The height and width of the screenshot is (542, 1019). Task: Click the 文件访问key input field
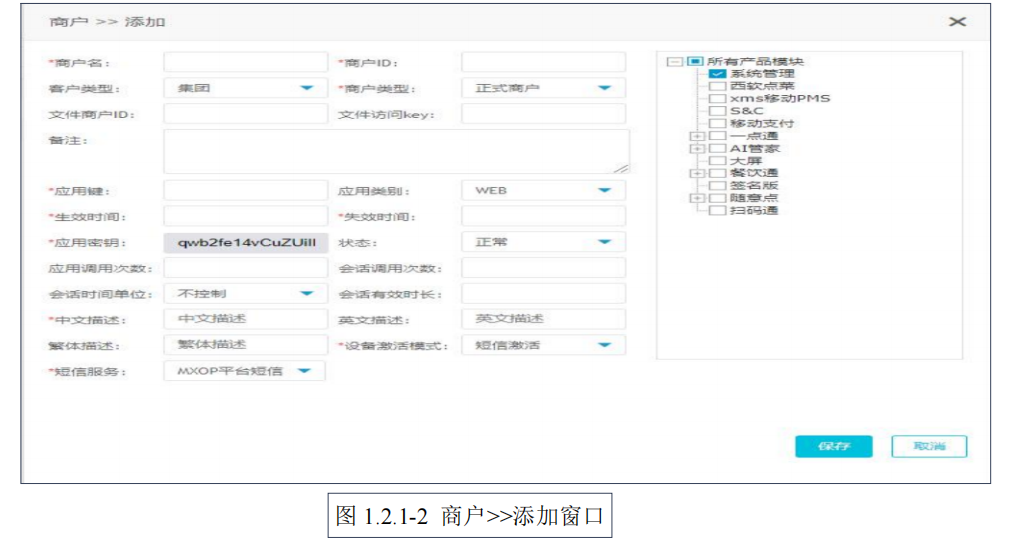click(x=543, y=114)
